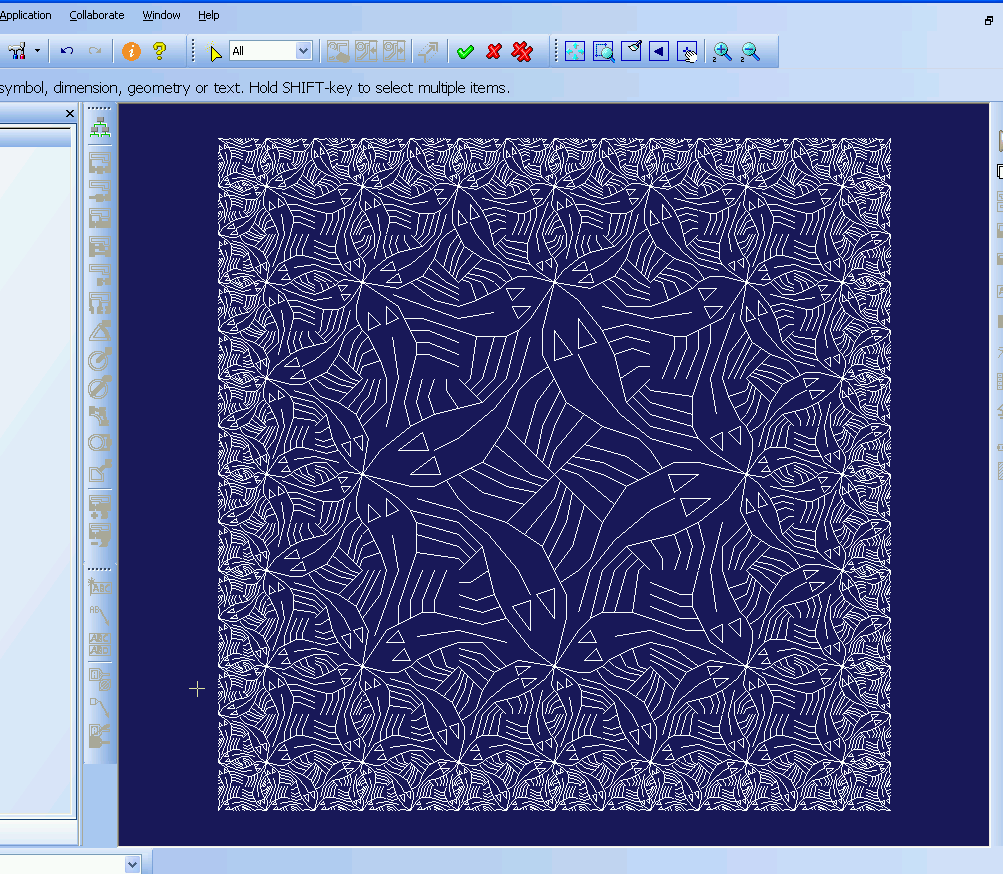The width and height of the screenshot is (1003, 874).
Task: Click the zoom out magnifier icon
Action: pyautogui.click(x=751, y=51)
